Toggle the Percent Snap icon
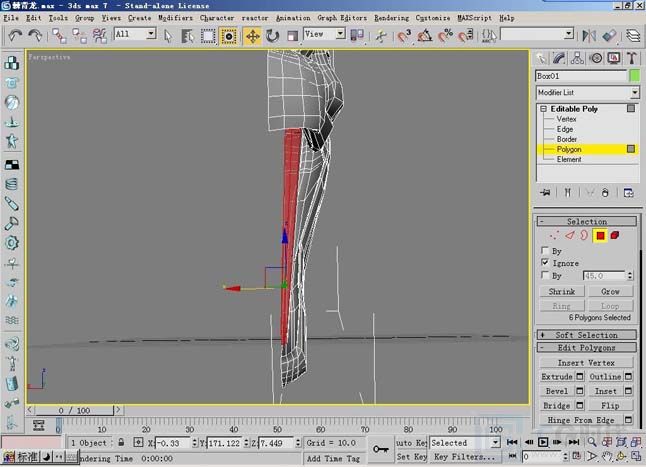The image size is (646, 467). pos(445,36)
